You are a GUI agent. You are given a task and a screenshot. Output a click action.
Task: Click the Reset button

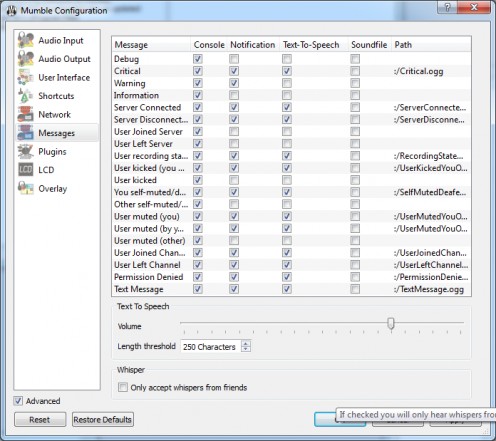40,419
